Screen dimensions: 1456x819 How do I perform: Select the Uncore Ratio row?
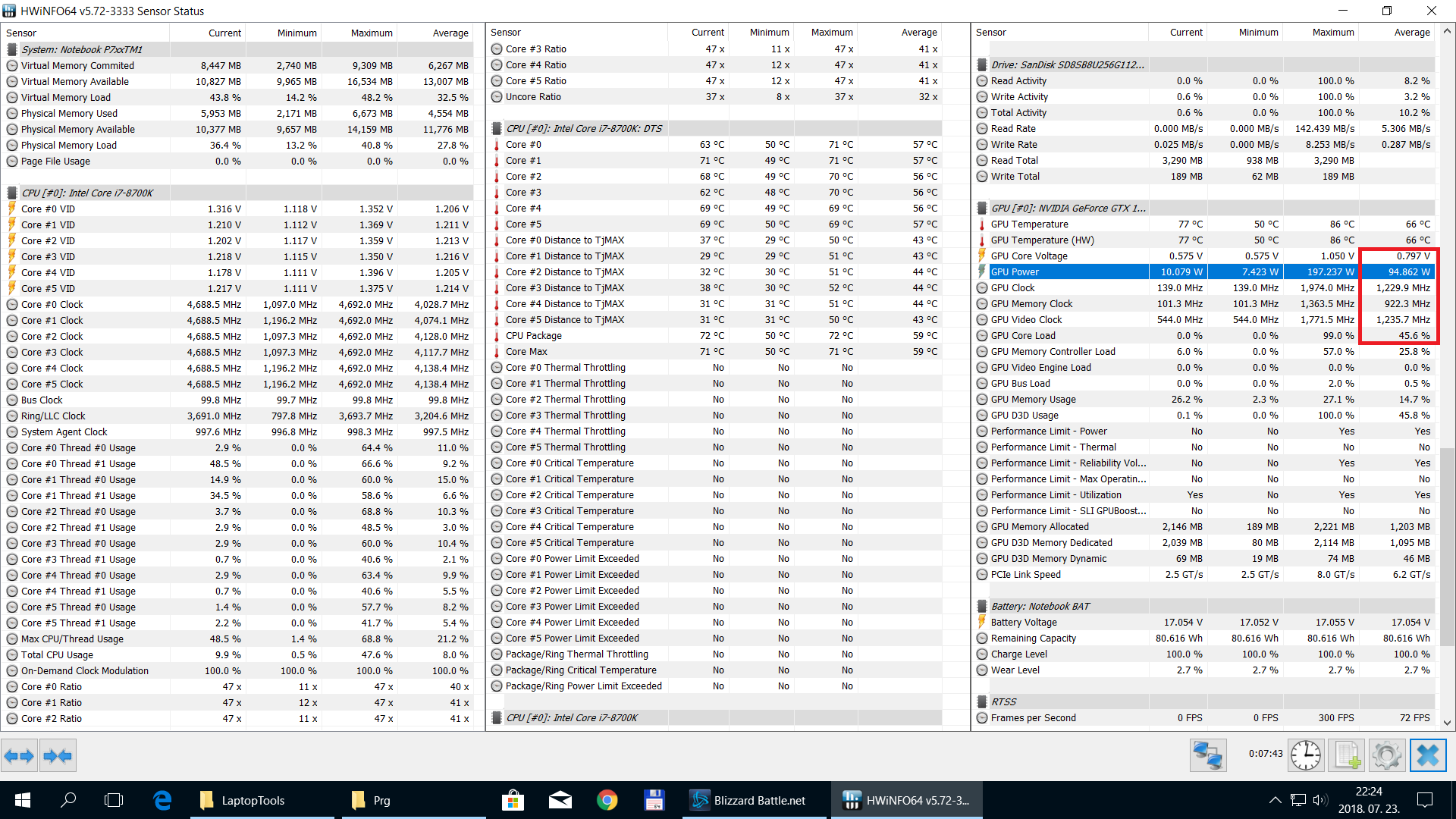[716, 96]
